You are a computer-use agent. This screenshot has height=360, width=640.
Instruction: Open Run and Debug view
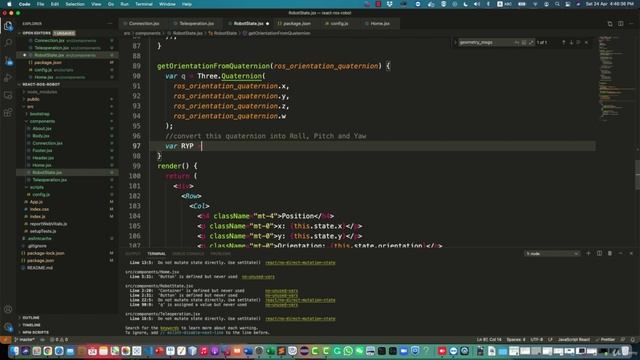[8, 78]
